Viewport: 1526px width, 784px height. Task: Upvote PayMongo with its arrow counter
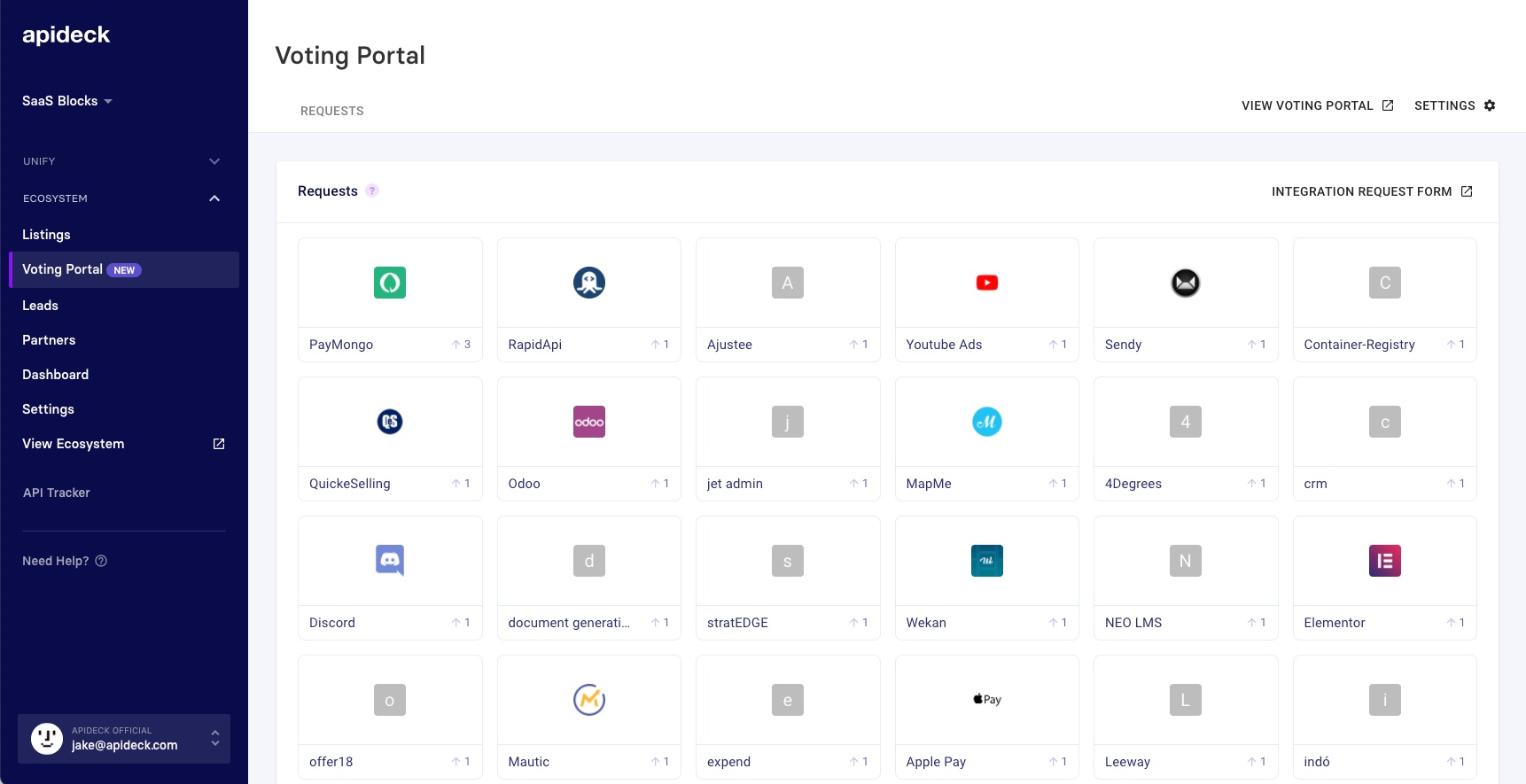[x=461, y=345]
